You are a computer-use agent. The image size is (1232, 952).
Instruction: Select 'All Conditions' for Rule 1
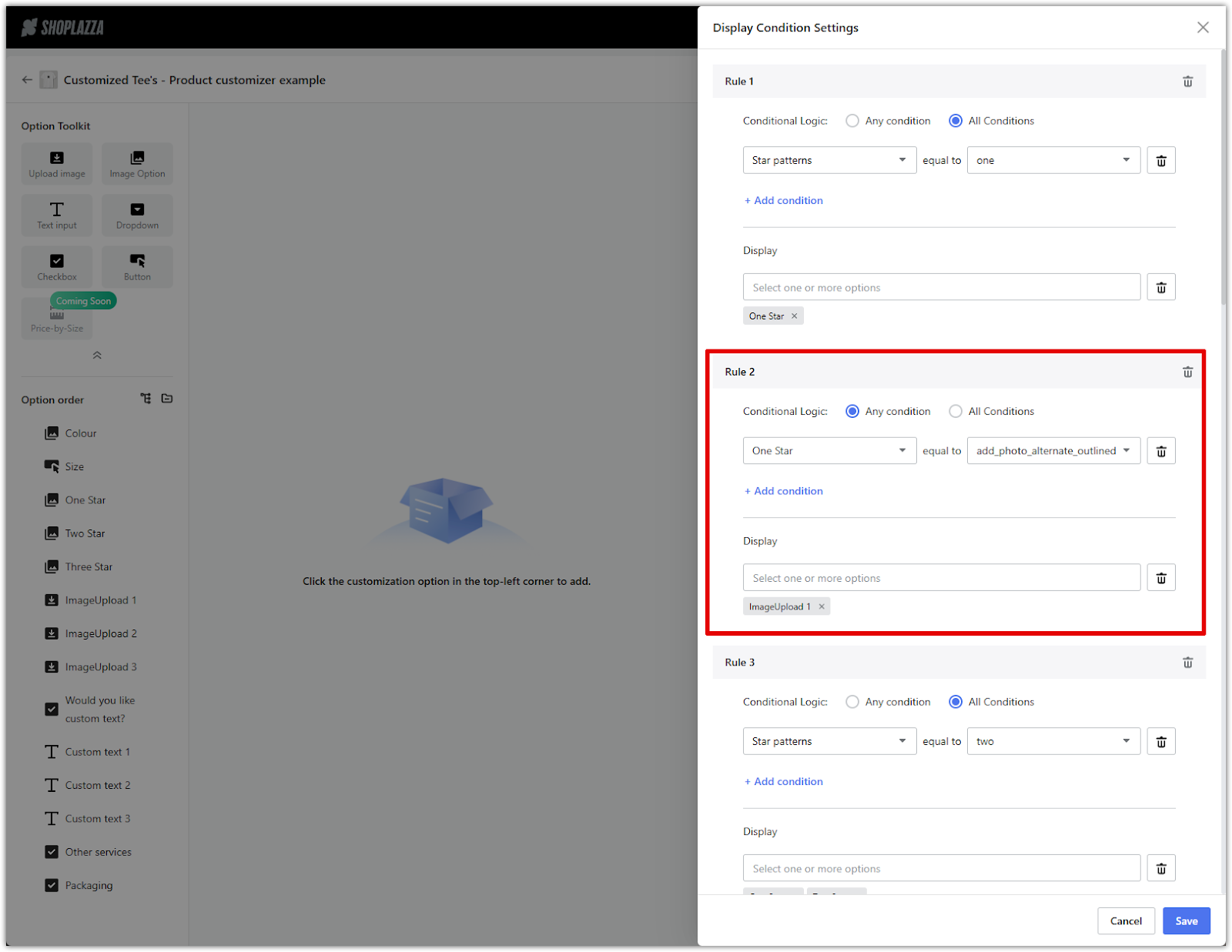tap(956, 121)
